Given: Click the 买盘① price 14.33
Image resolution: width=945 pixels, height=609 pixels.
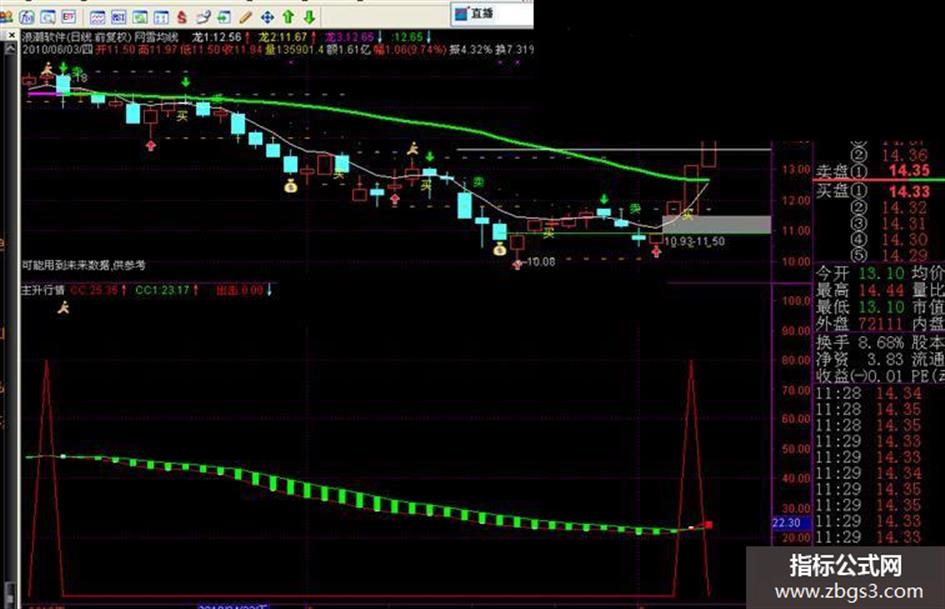Looking at the screenshot, I should click(909, 192).
